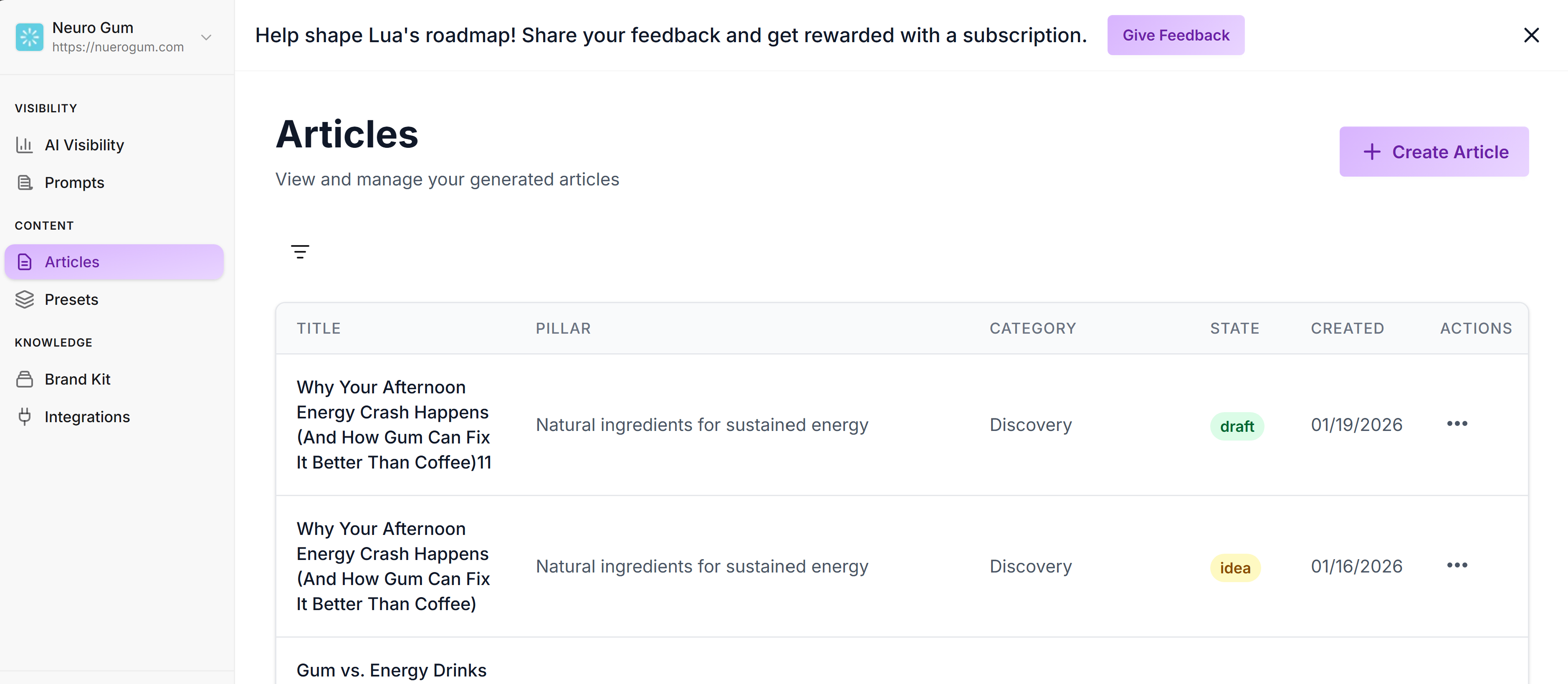Click the Integrations plug icon
Screen dimensions: 1568x684
24,417
